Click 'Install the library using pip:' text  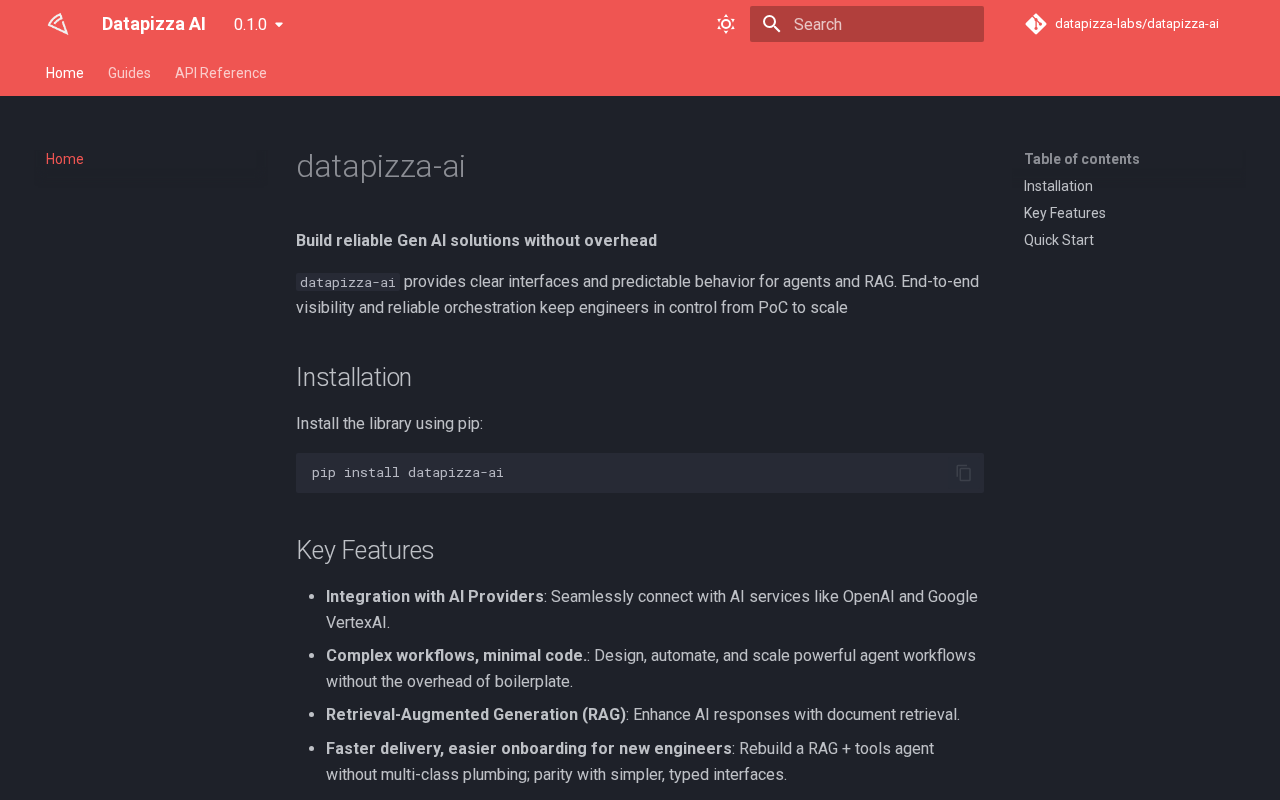click(x=390, y=424)
